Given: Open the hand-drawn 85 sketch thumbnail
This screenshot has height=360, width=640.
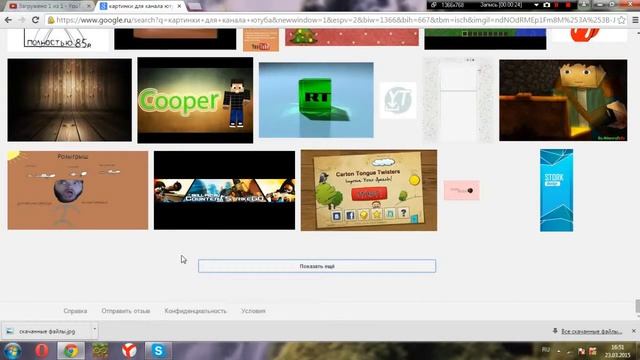Looking at the screenshot, I should (x=58, y=40).
